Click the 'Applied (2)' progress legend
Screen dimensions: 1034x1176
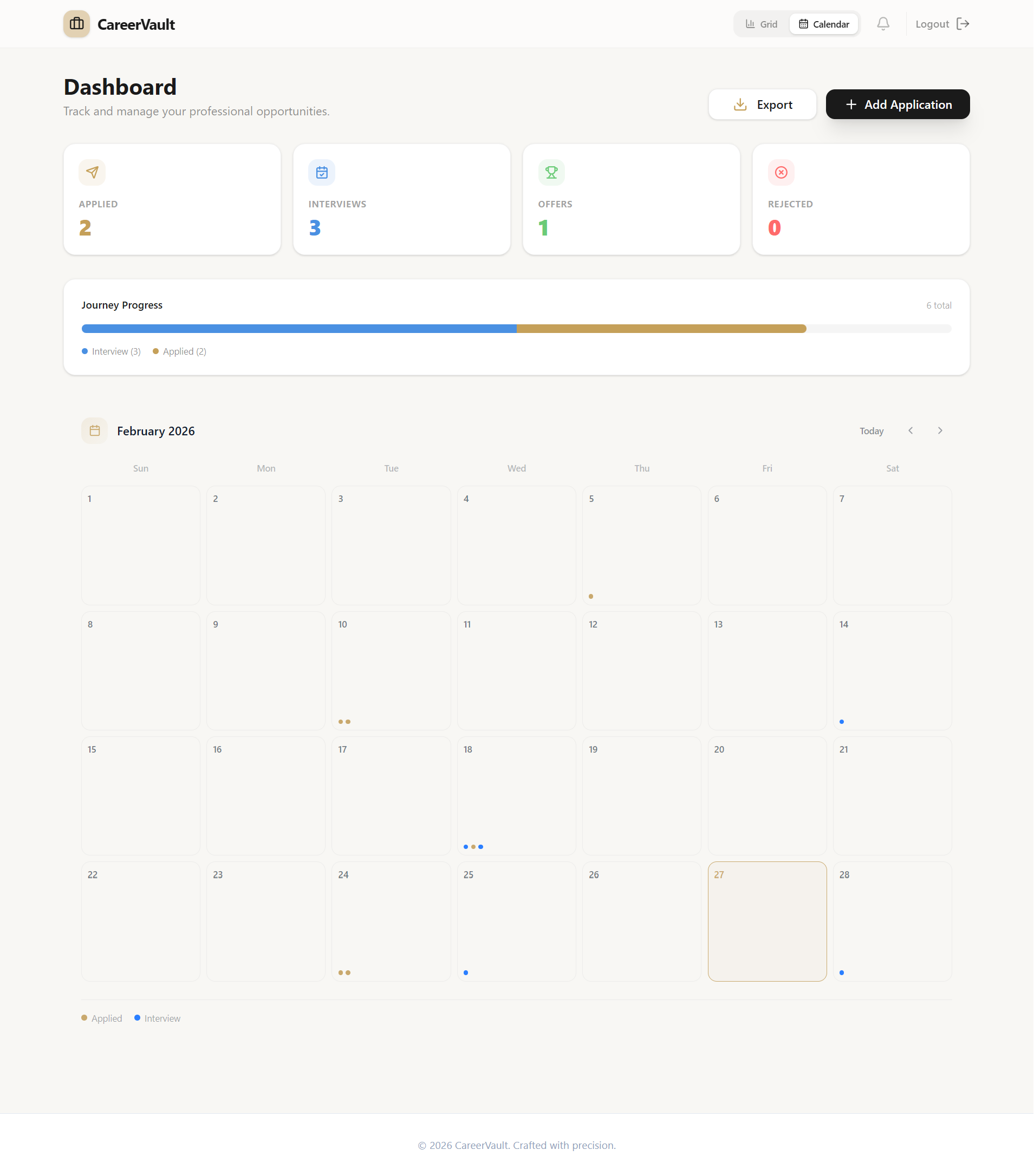[180, 351]
